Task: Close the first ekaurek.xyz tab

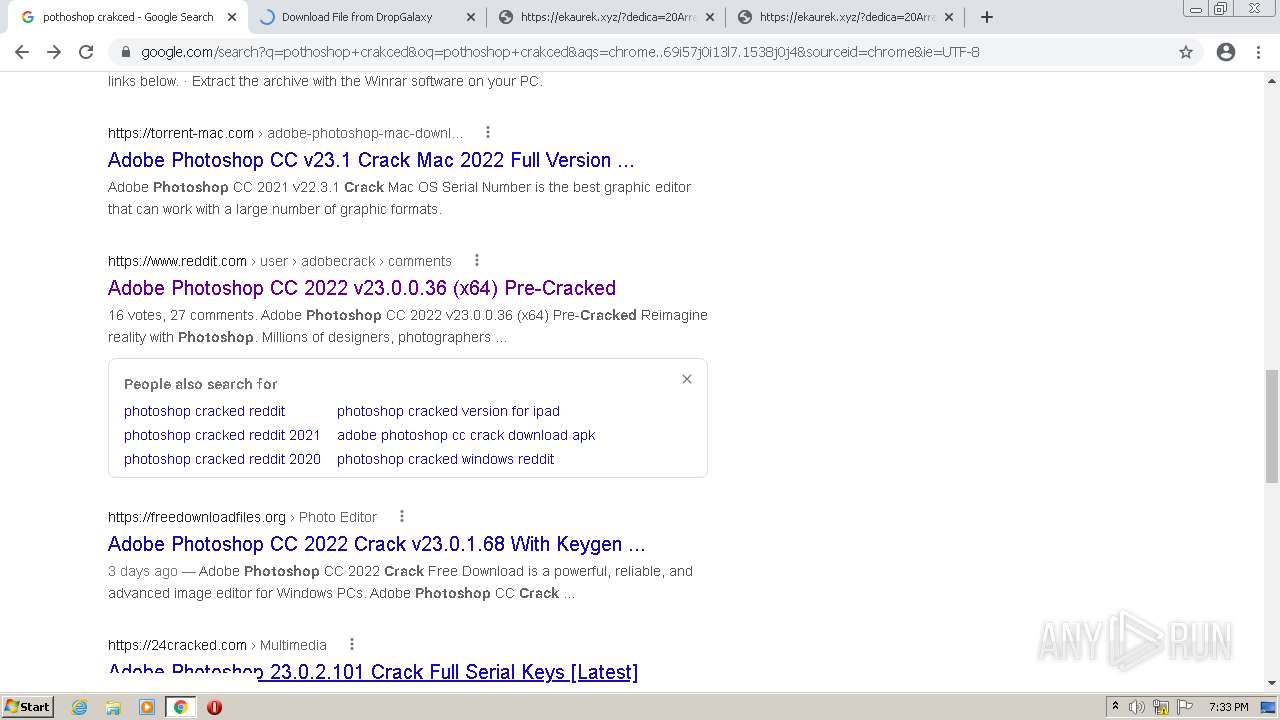Action: (710, 17)
